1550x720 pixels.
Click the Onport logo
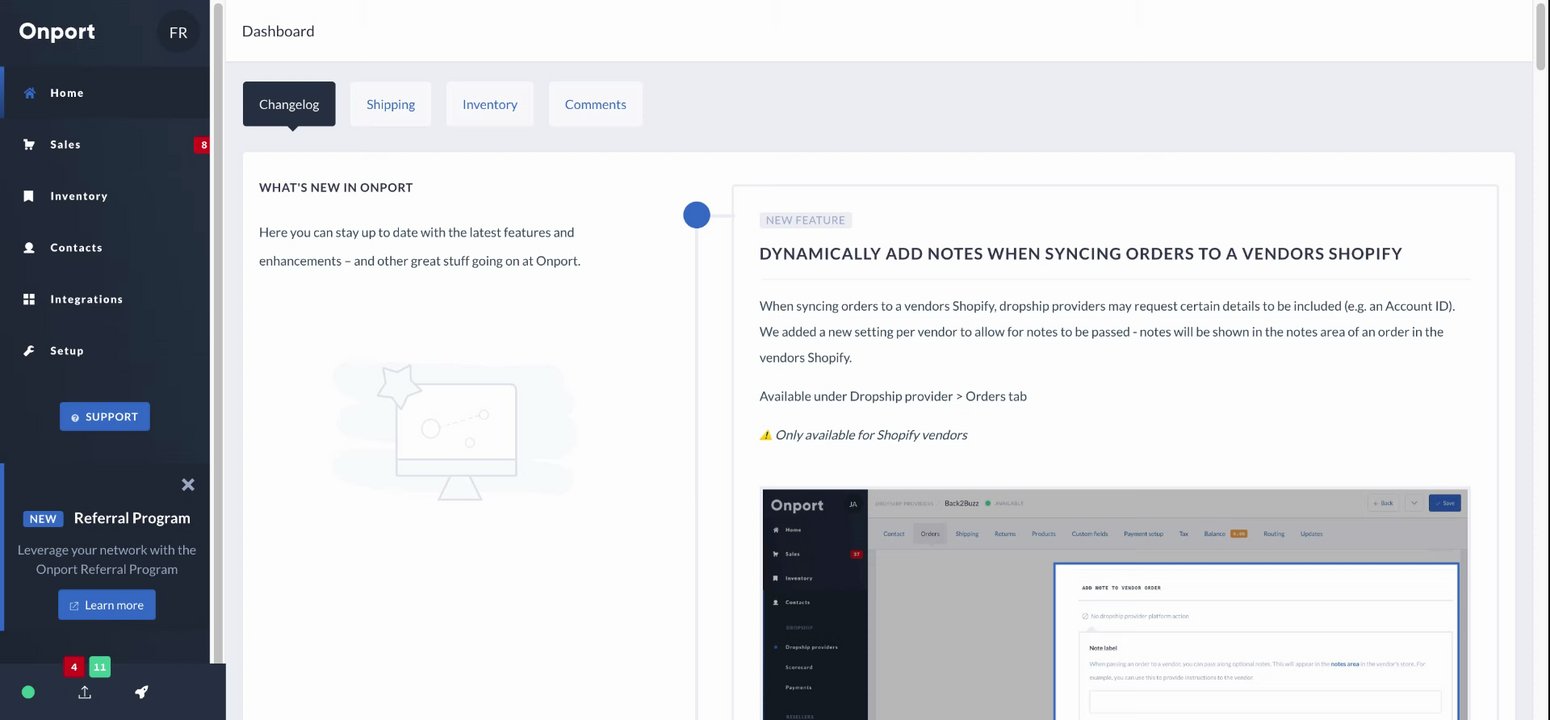click(57, 31)
